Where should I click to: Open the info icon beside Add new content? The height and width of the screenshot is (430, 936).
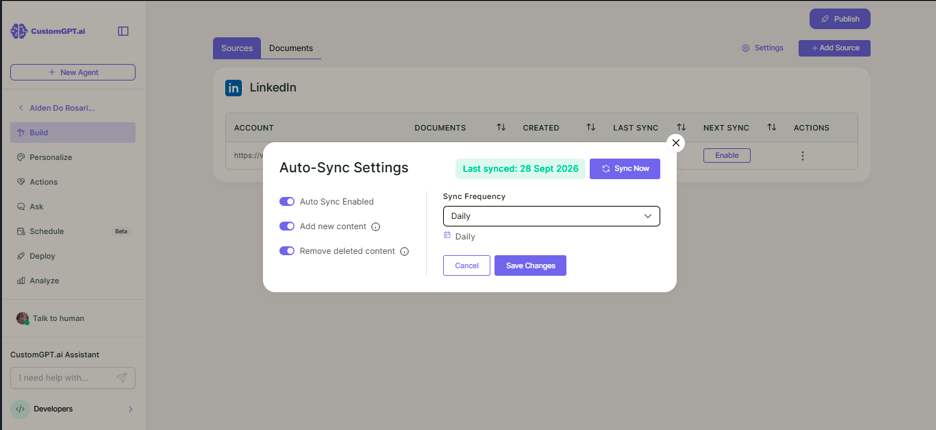(x=375, y=226)
